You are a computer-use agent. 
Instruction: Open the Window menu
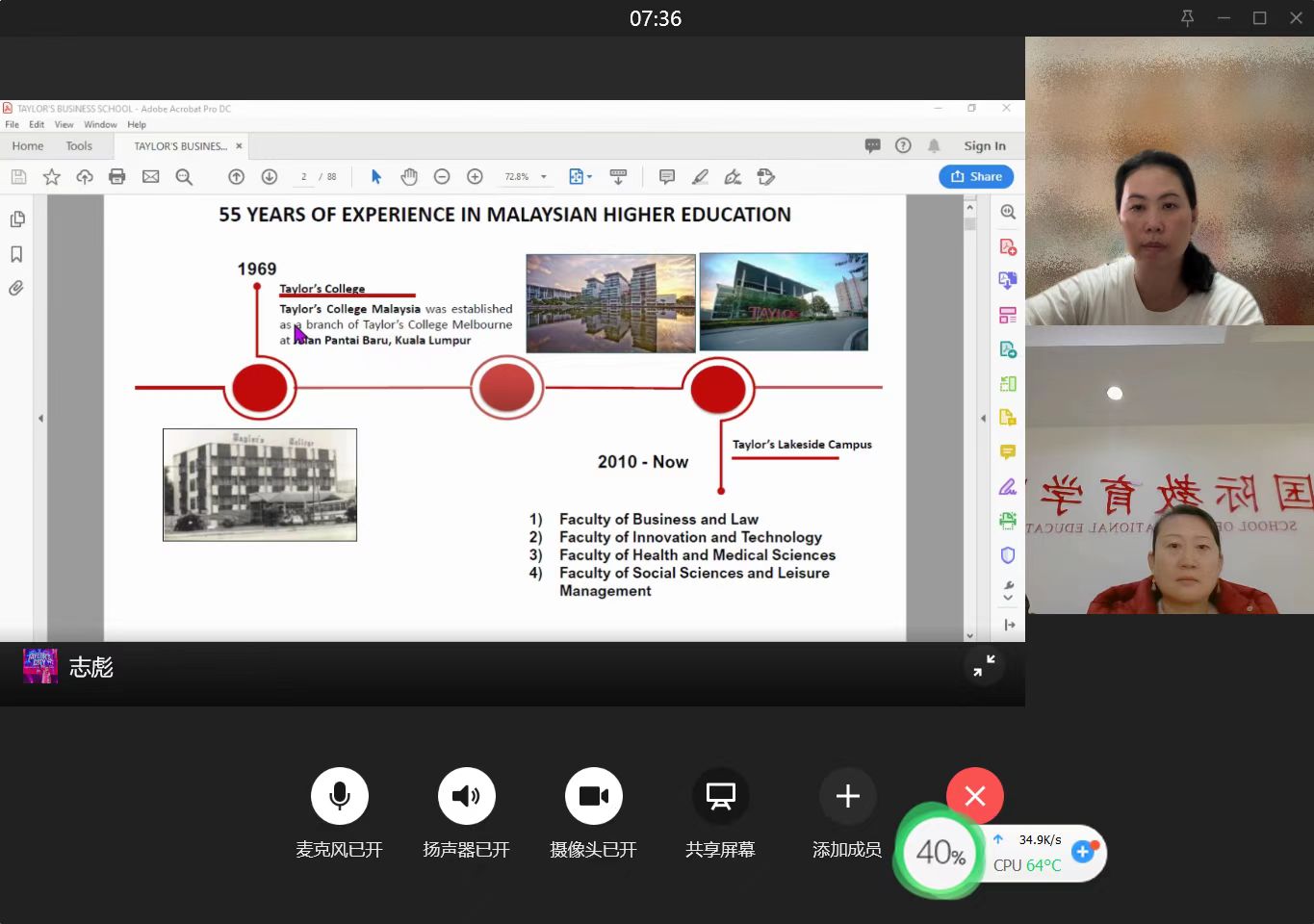pyautogui.click(x=100, y=124)
